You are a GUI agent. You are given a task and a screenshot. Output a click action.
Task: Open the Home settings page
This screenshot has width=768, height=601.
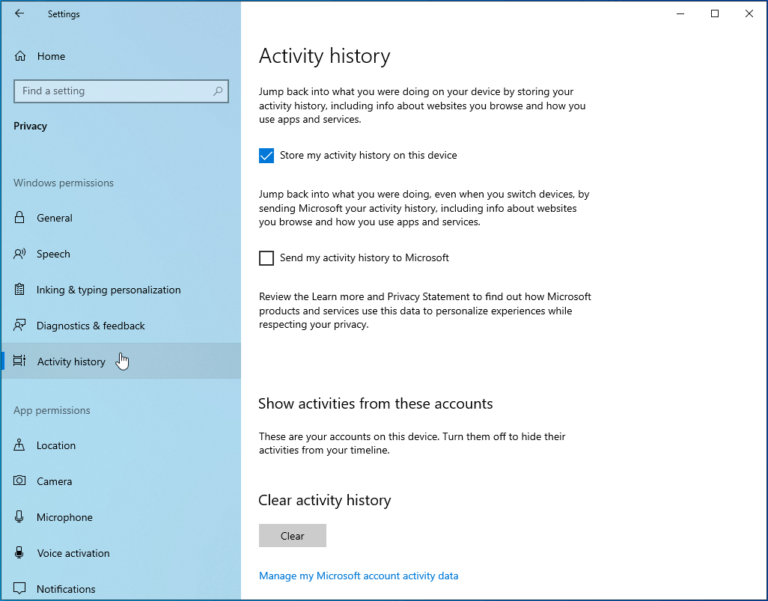click(x=121, y=56)
